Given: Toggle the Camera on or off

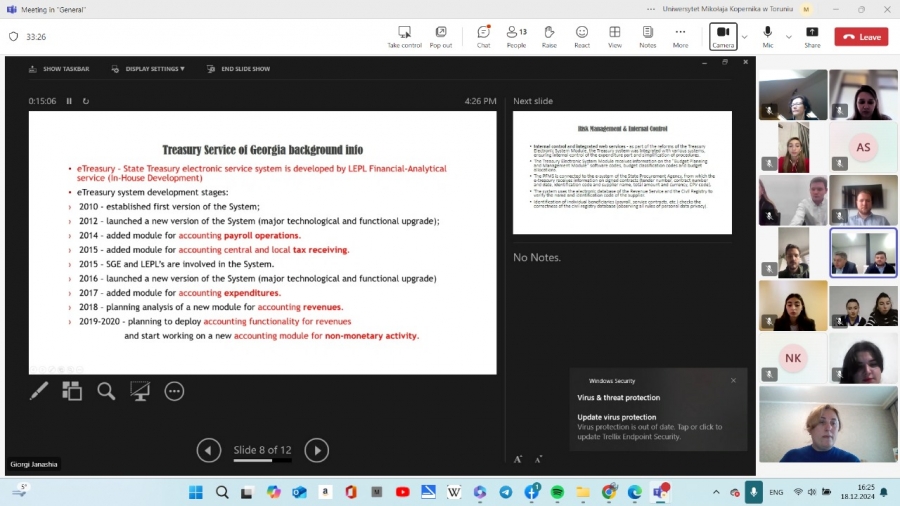Looking at the screenshot, I should point(722,36).
